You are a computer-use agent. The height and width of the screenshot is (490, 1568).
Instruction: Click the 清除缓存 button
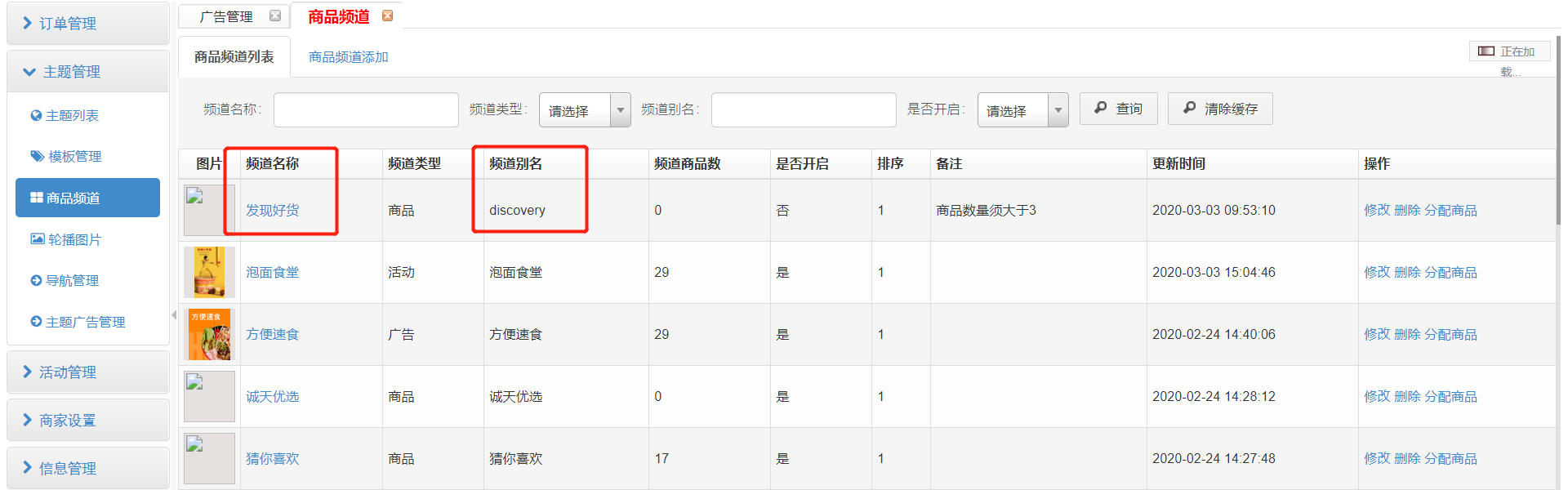[1220, 109]
